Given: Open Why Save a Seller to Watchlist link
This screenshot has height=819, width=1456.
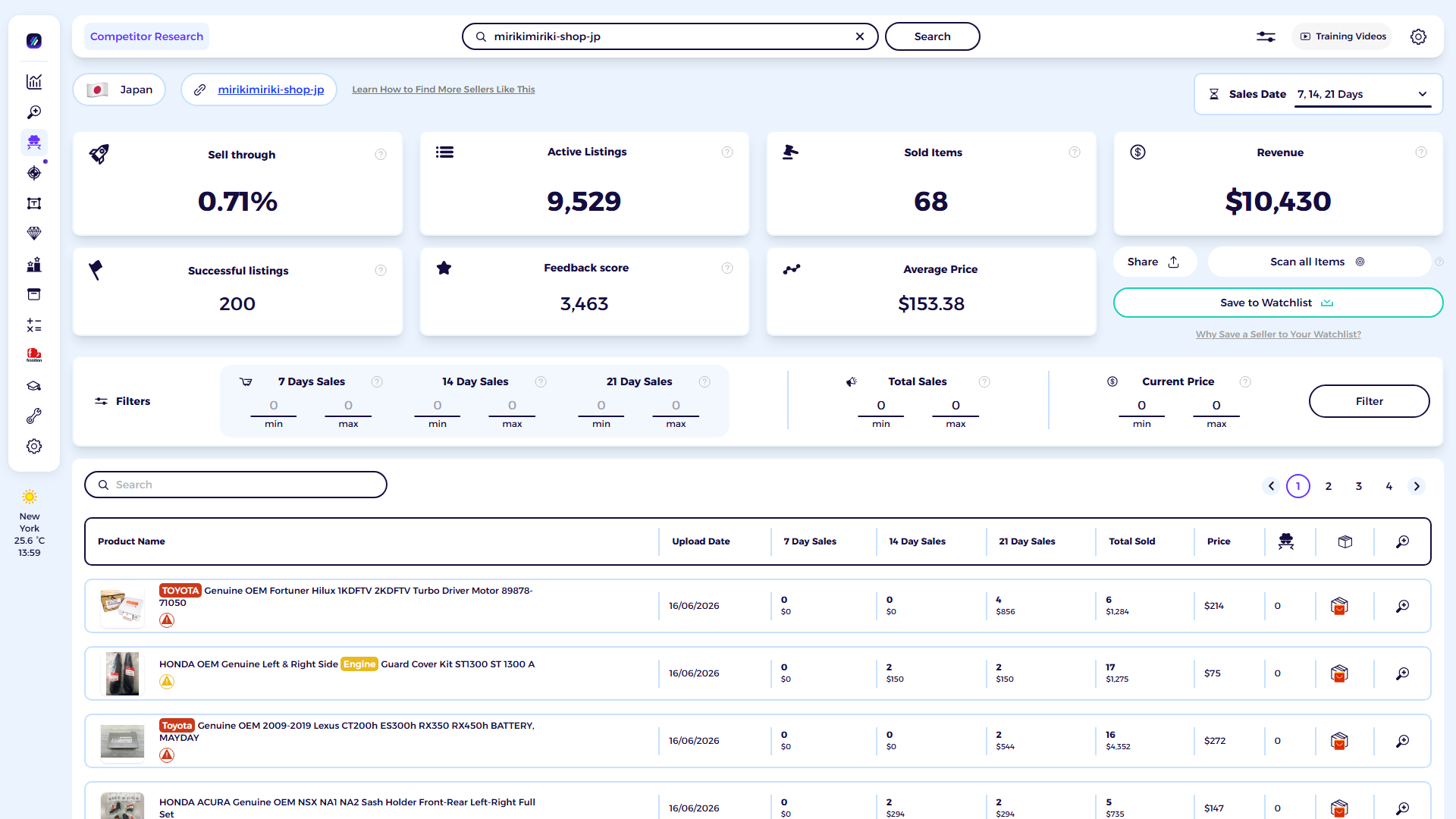Looking at the screenshot, I should [1279, 334].
